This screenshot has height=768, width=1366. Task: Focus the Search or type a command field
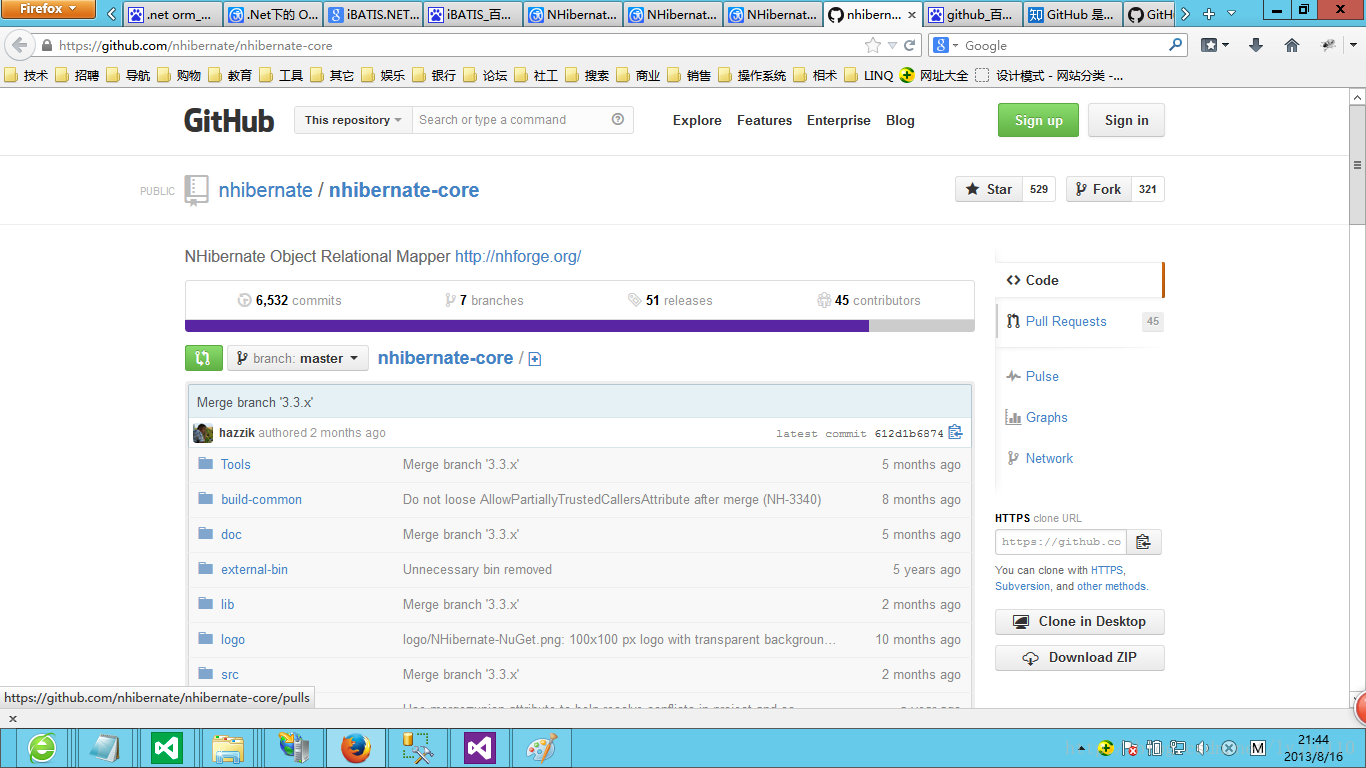point(522,120)
